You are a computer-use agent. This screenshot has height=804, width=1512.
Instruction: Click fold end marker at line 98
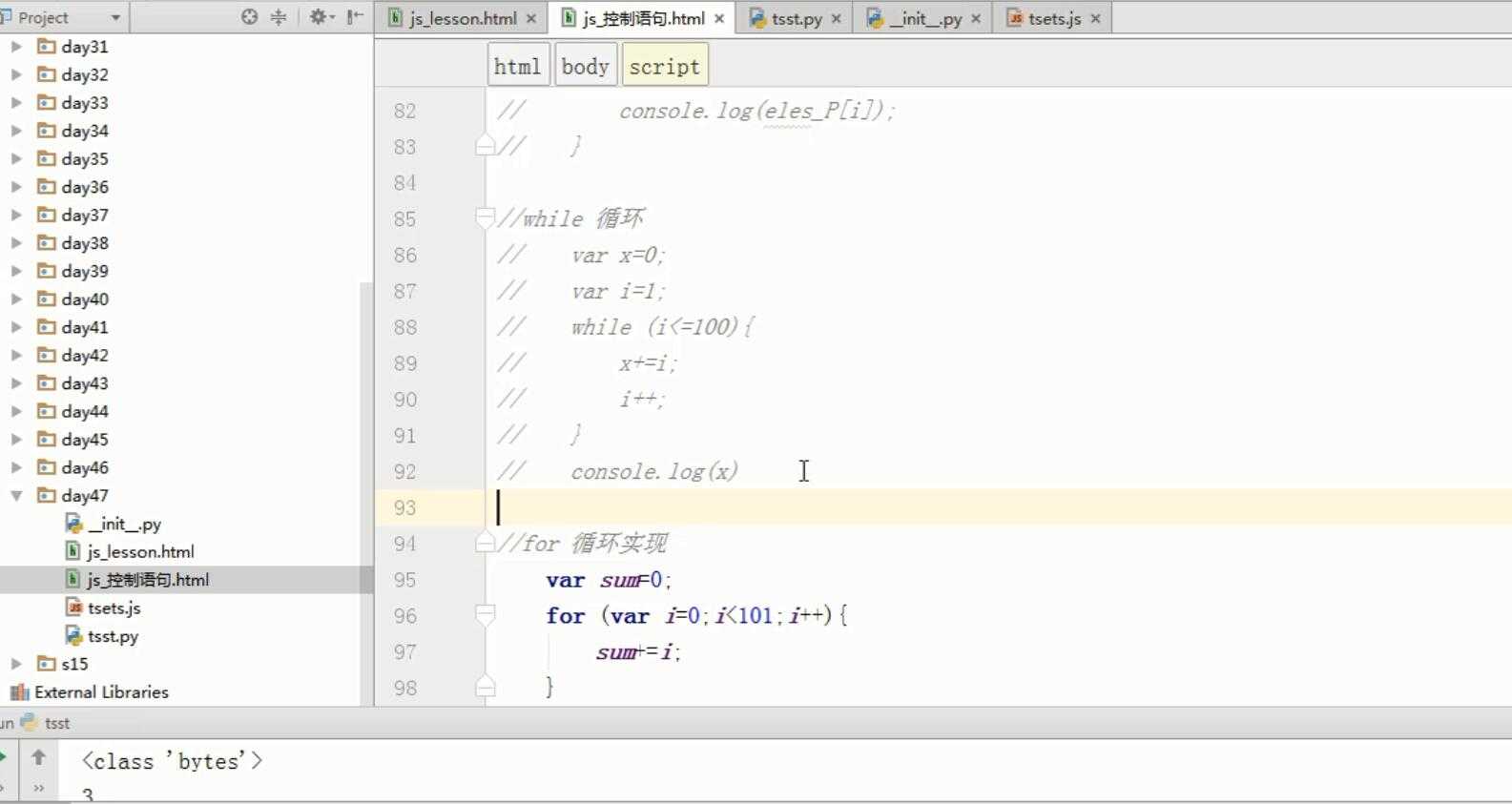pos(485,687)
